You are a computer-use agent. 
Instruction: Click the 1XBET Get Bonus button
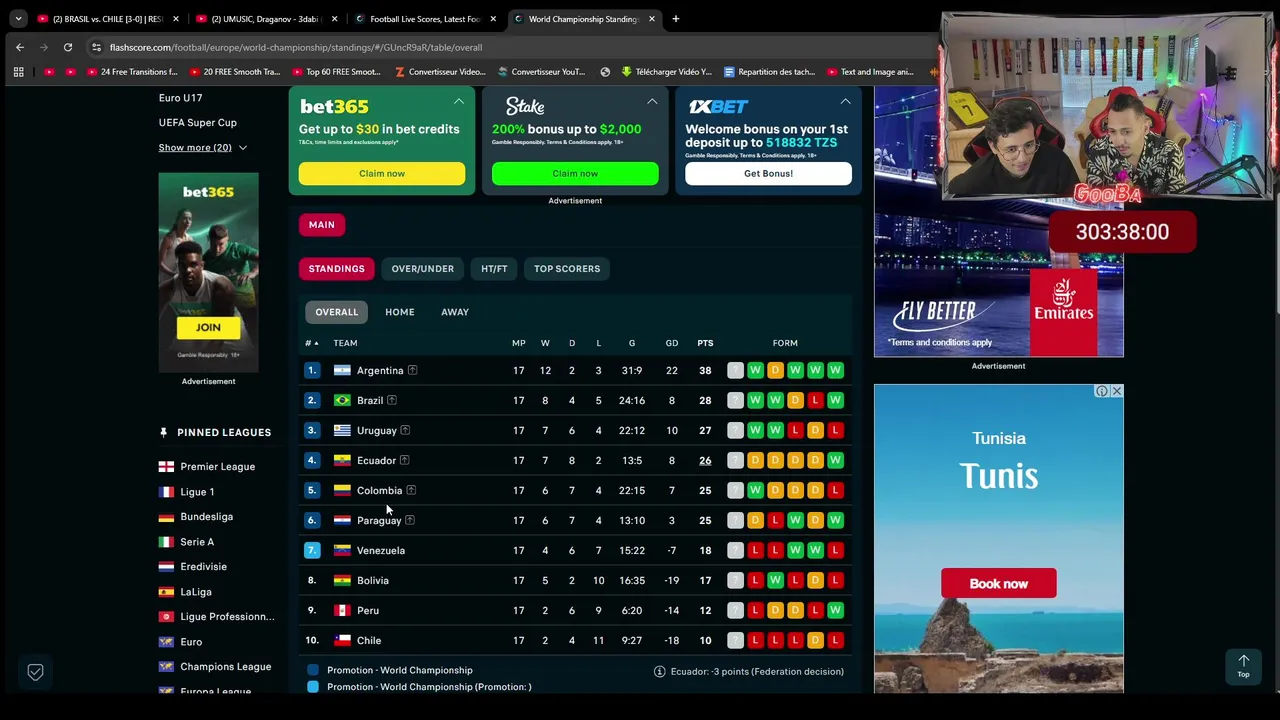click(x=768, y=174)
